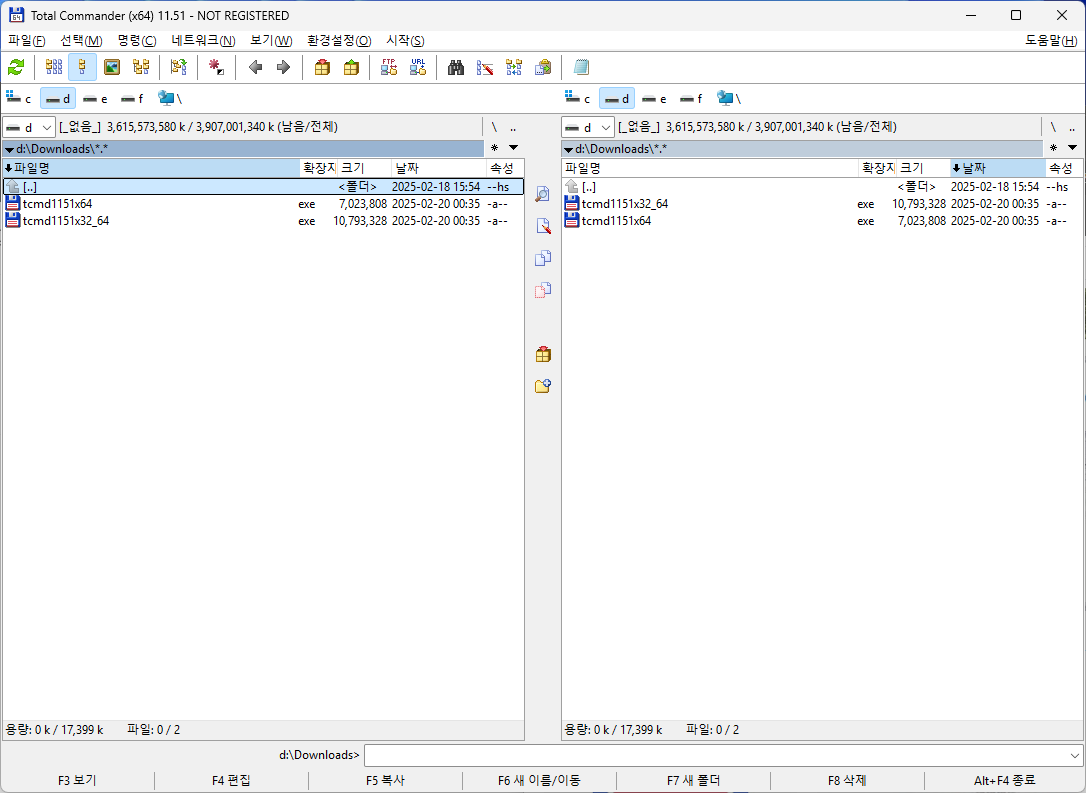Image resolution: width=1086 pixels, height=793 pixels.
Task: Click left path bar triangle before d:\Downloads
Action: (x=9, y=149)
